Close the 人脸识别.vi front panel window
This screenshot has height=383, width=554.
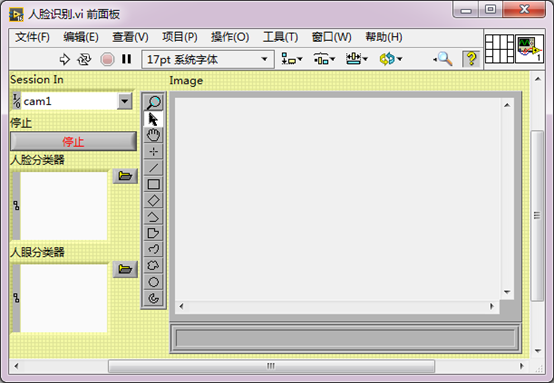pos(524,10)
